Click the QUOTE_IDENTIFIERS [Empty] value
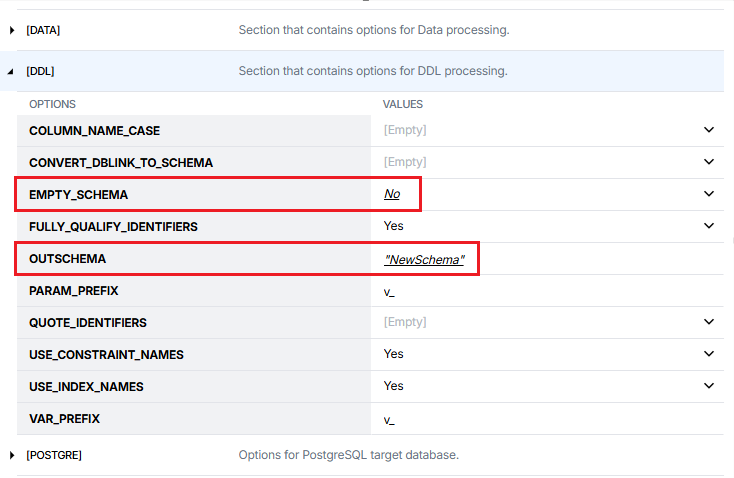Viewport: 734px width, 478px height. (405, 322)
